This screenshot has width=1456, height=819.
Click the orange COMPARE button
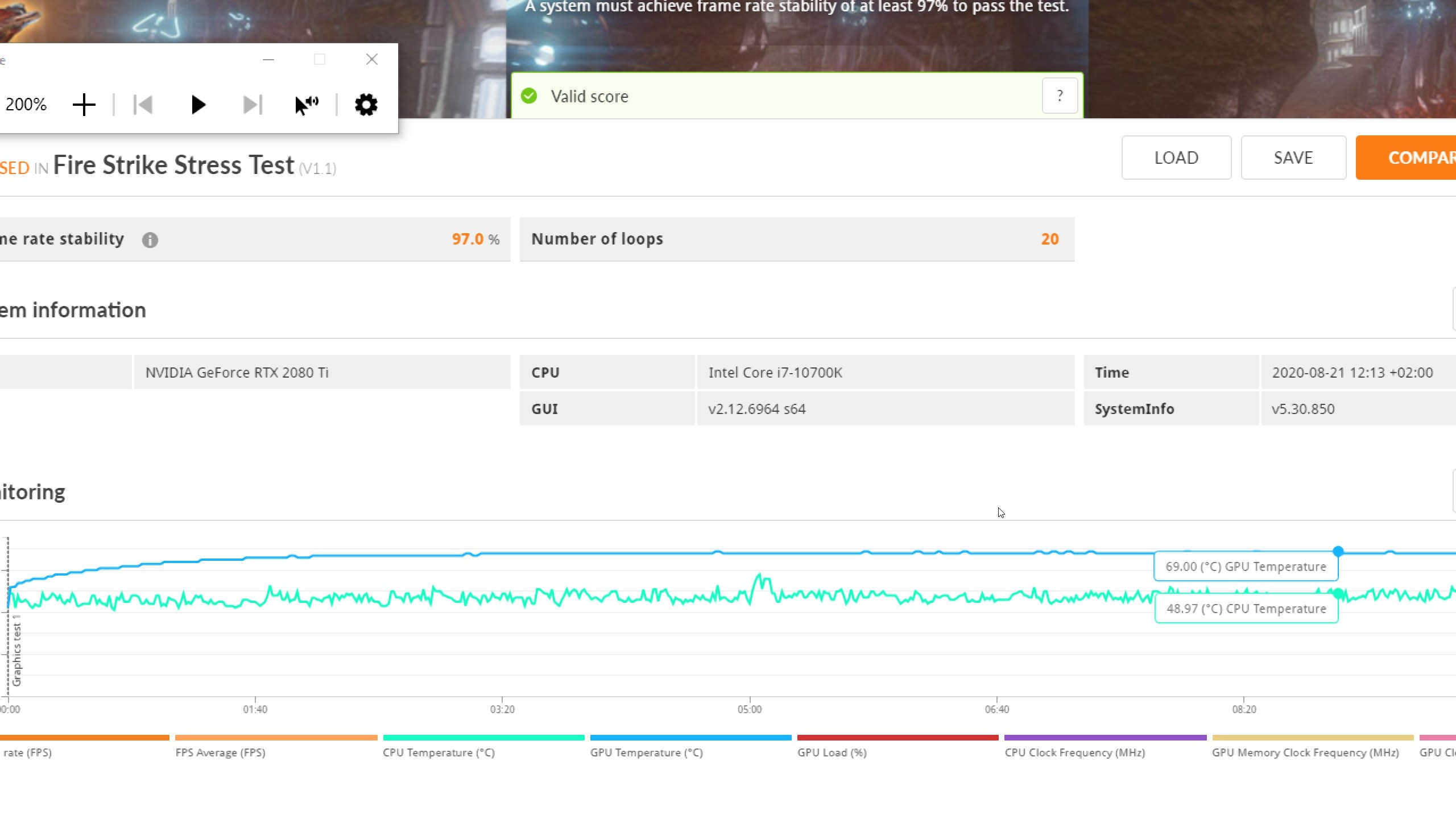click(1406, 158)
